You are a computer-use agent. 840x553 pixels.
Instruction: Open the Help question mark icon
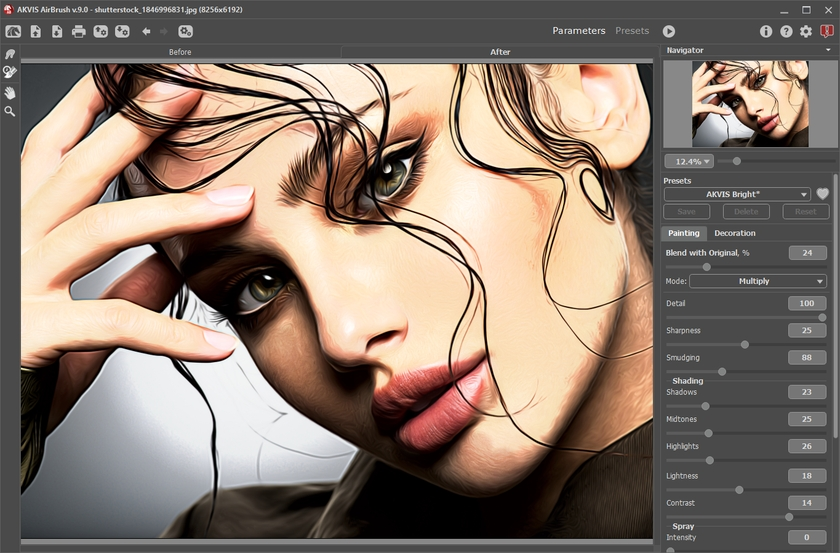786,31
